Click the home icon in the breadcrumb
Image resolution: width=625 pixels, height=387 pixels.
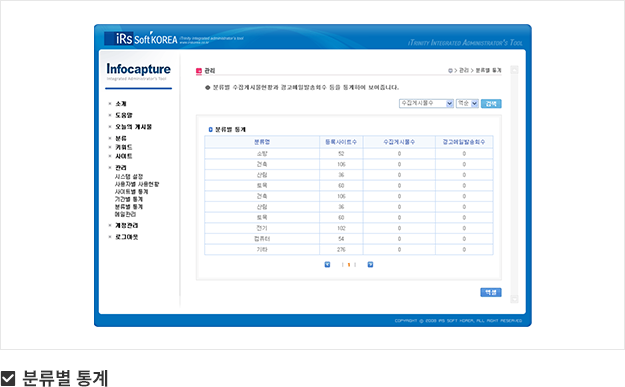click(x=450, y=71)
